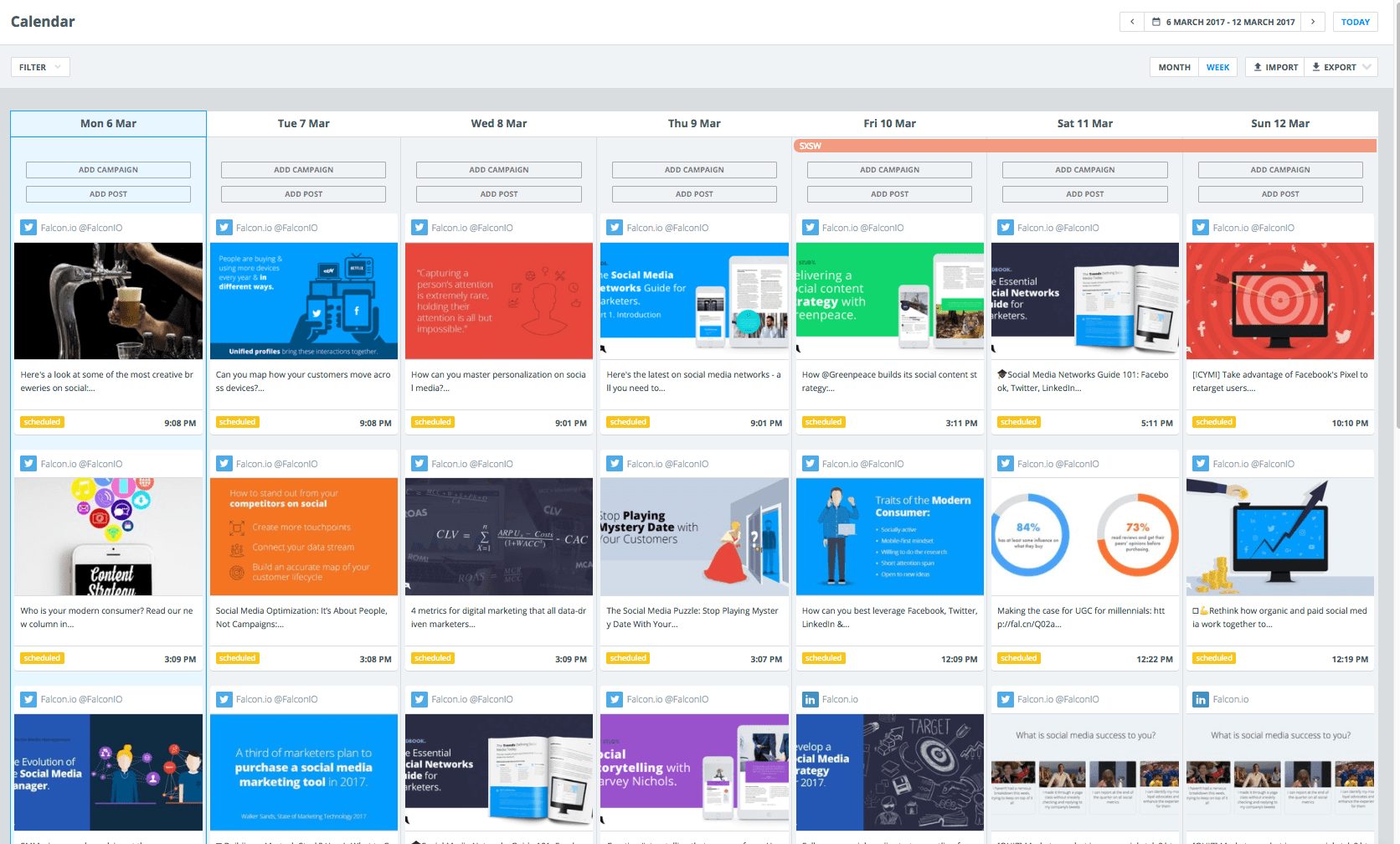Click Twitter icon on Wednesday's 3:09 PM post
Image resolution: width=1400 pixels, height=844 pixels.
(419, 464)
